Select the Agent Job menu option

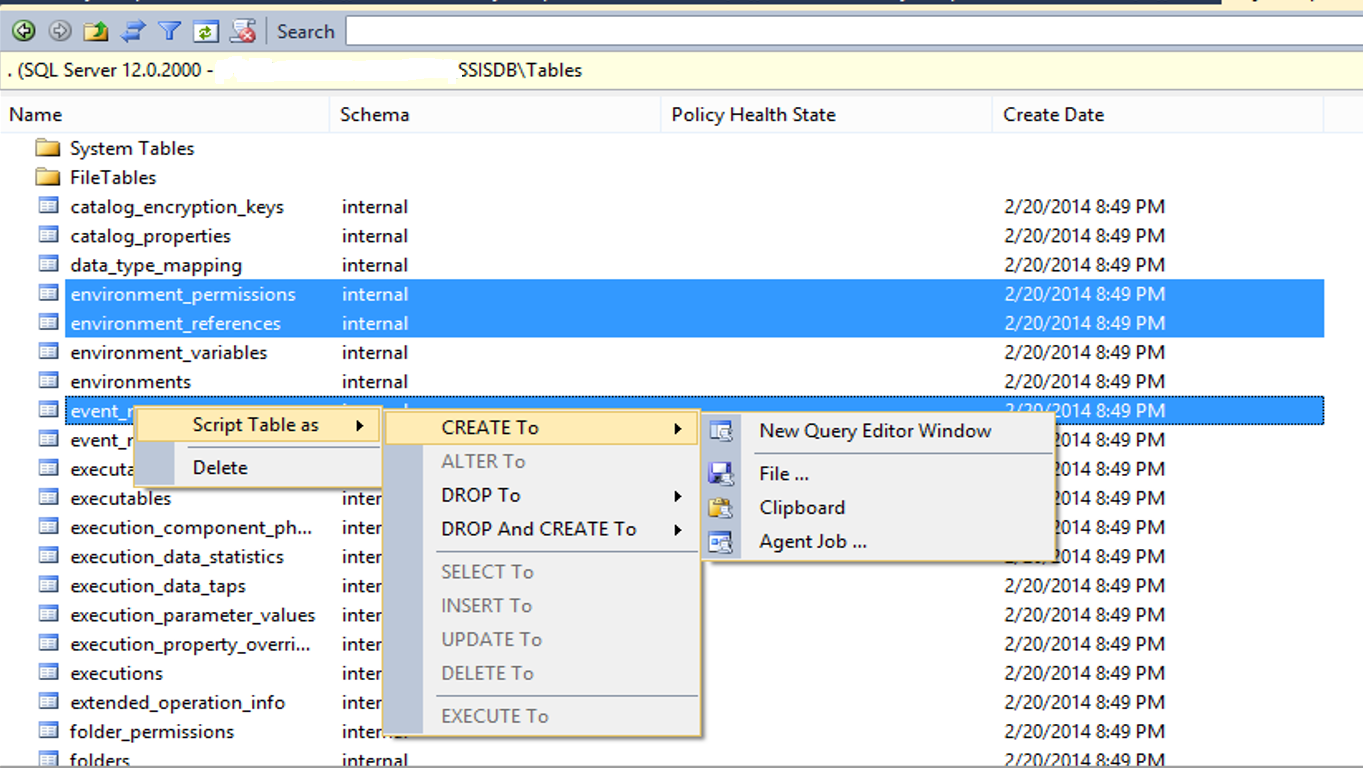[812, 541]
